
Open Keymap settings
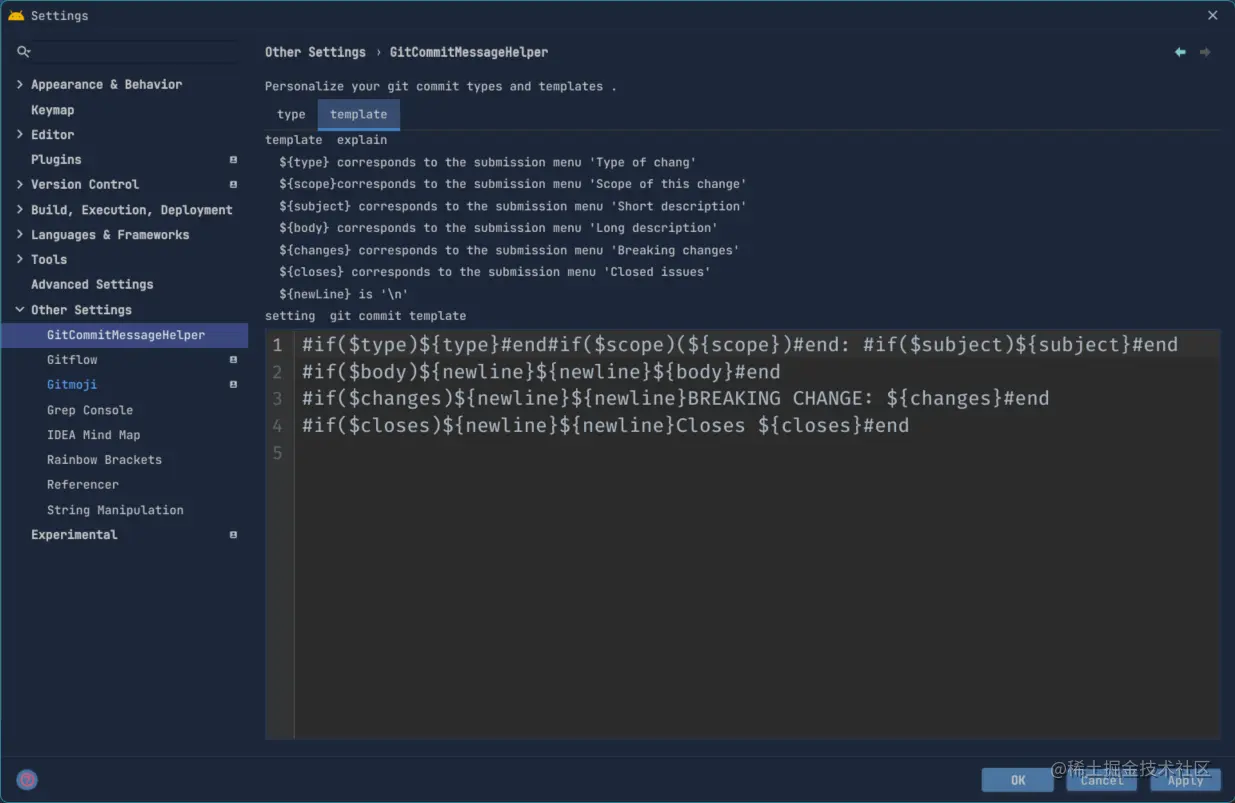[52, 110]
